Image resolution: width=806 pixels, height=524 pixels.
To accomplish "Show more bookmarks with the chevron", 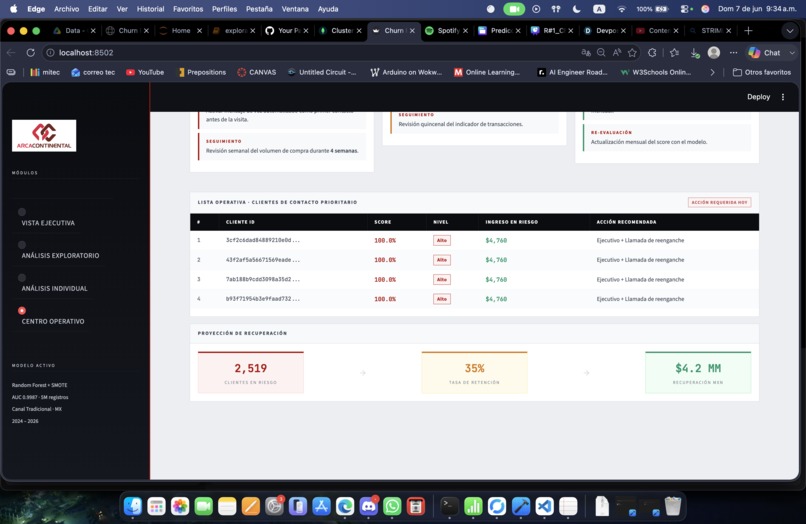I will pyautogui.click(x=712, y=73).
